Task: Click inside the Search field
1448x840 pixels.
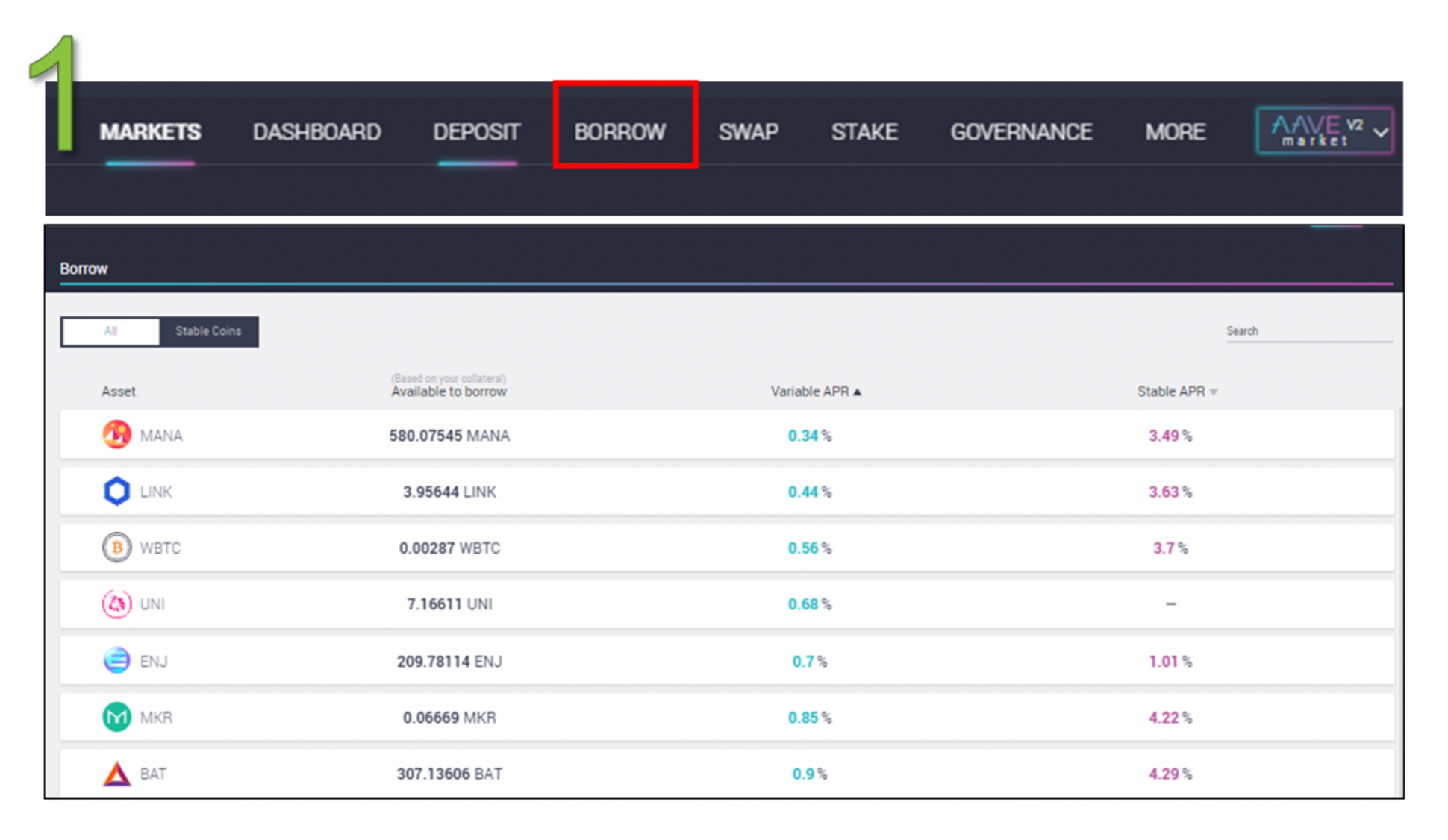Action: click(1310, 331)
